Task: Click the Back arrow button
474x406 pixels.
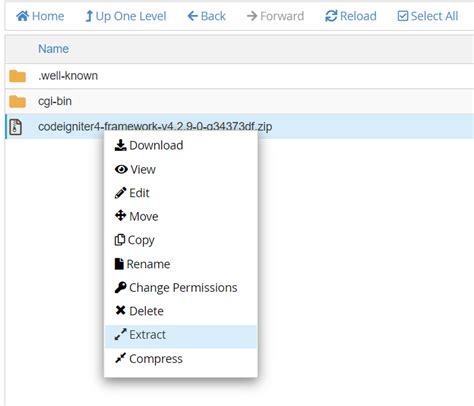Action: click(206, 16)
